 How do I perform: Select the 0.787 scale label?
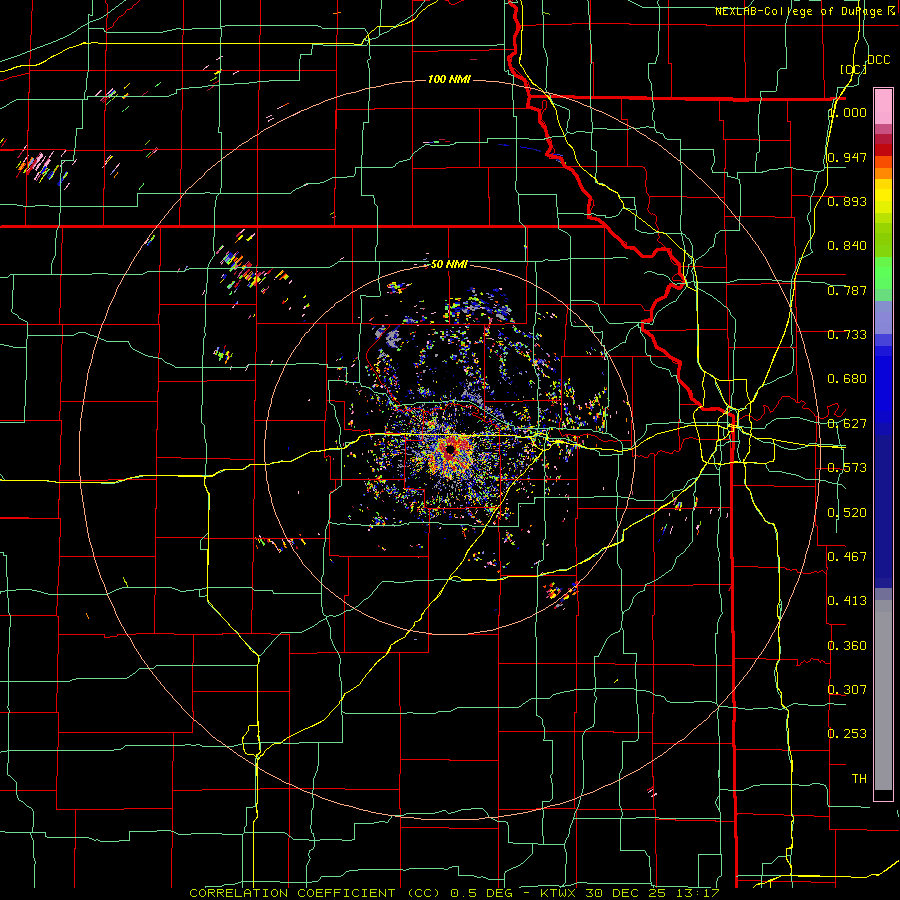pos(847,290)
